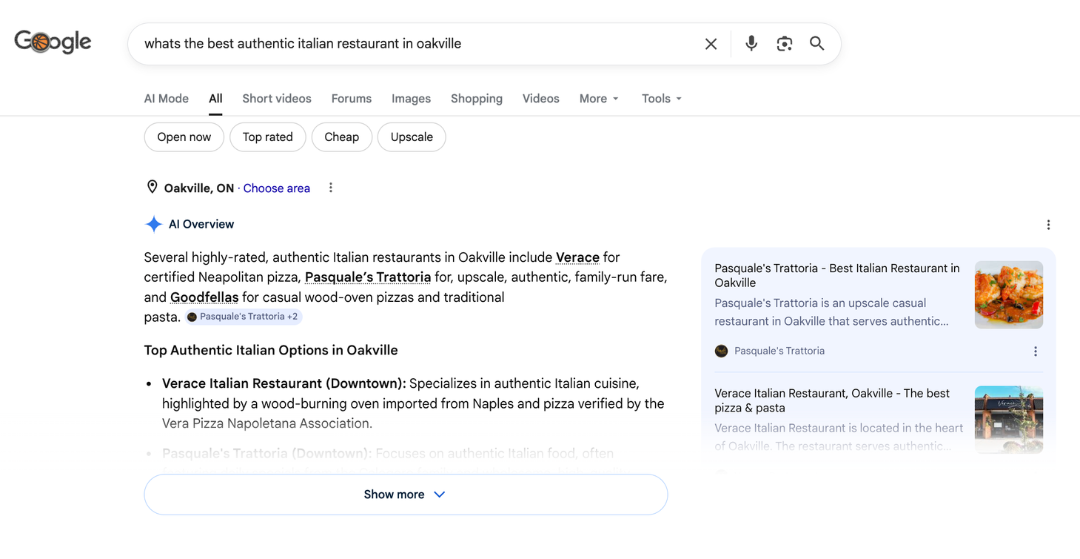This screenshot has height=559, width=1080.
Task: Click the Verace restaurant storefront thumbnail
Action: [x=1008, y=419]
